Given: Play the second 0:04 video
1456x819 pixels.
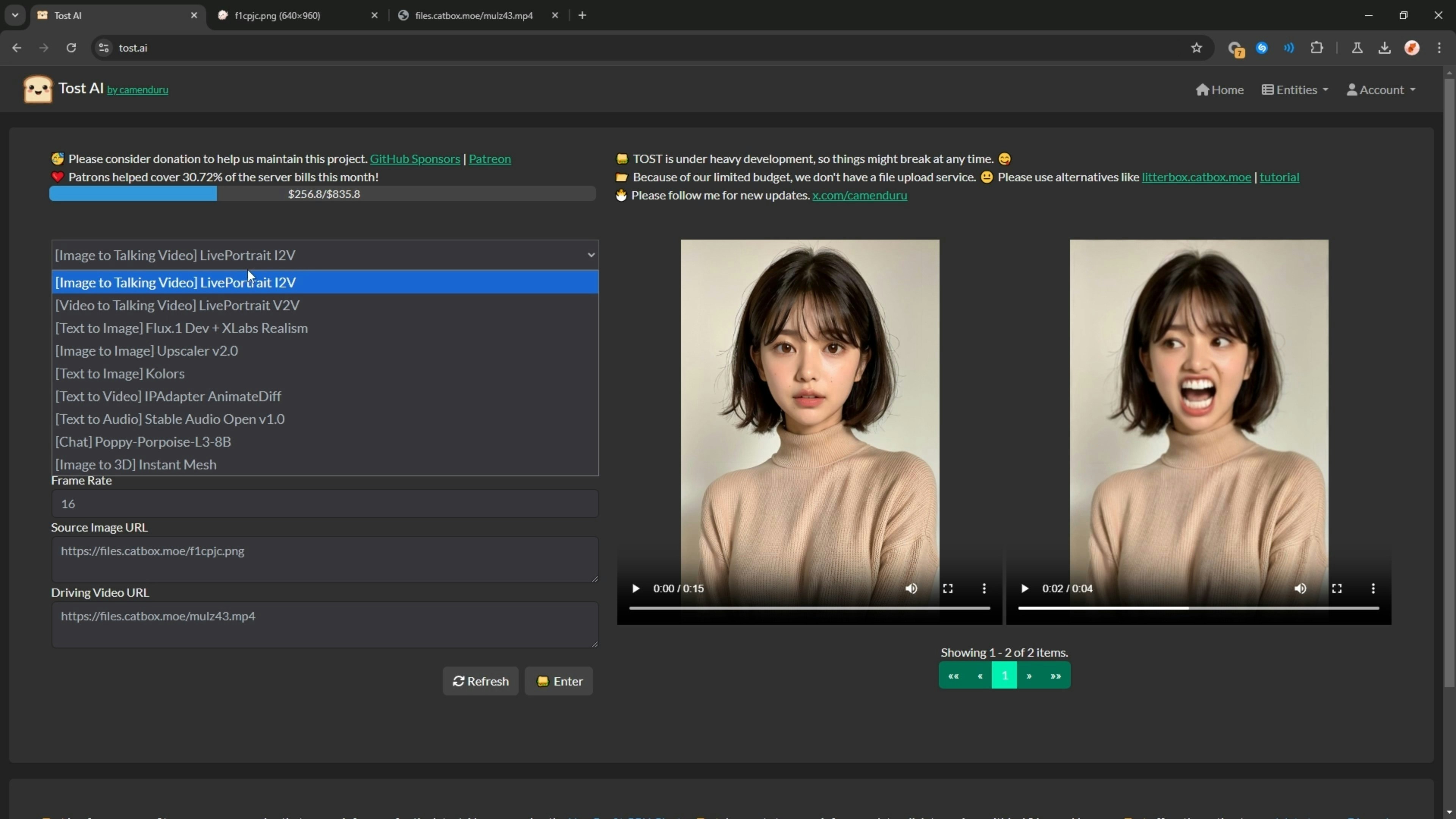Looking at the screenshot, I should 1024,588.
